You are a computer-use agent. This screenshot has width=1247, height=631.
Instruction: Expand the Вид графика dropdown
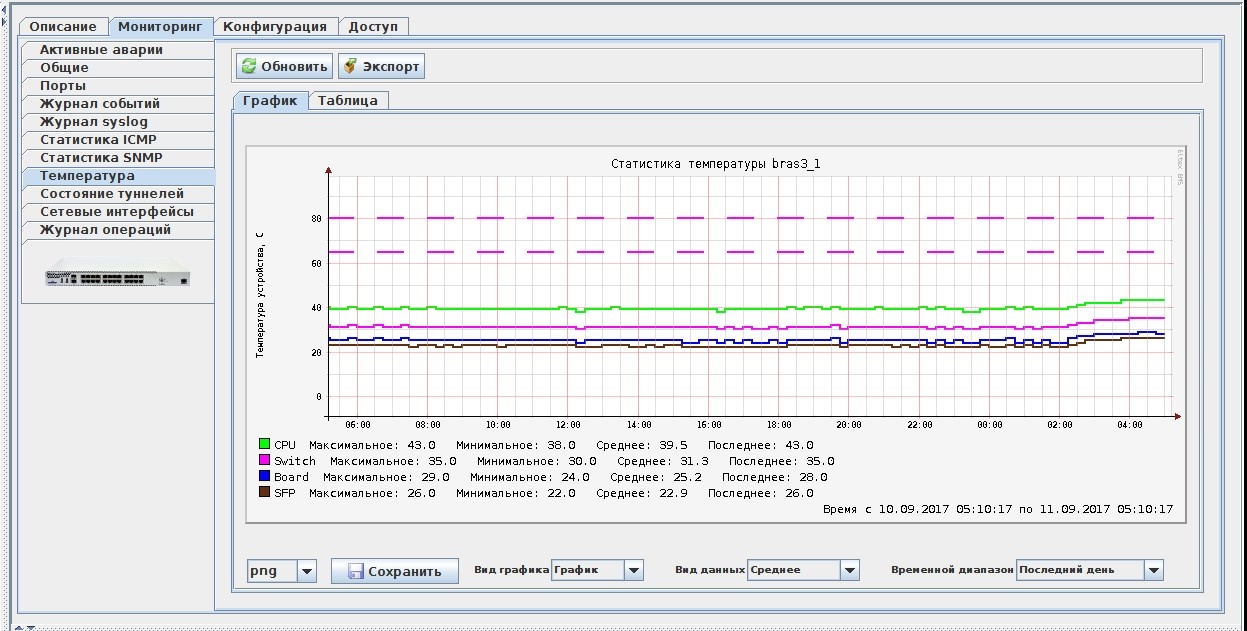point(633,570)
